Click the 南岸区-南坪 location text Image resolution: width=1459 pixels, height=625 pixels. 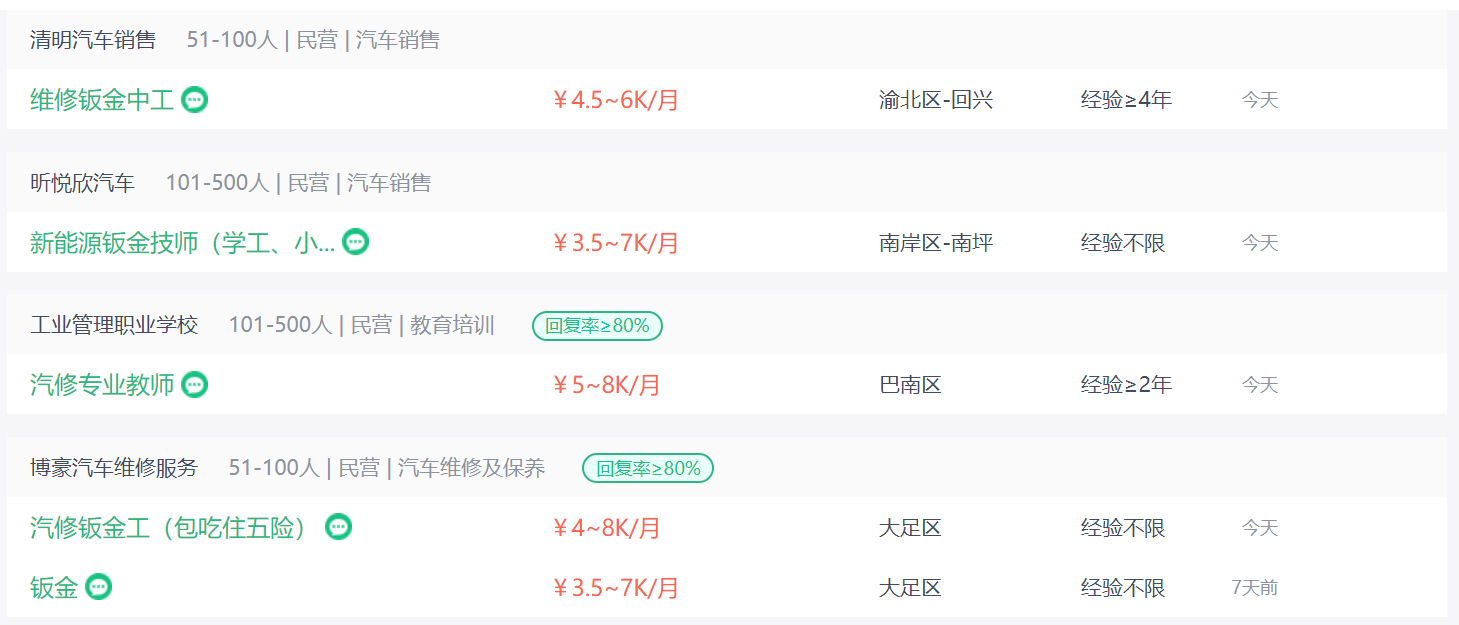[x=936, y=243]
